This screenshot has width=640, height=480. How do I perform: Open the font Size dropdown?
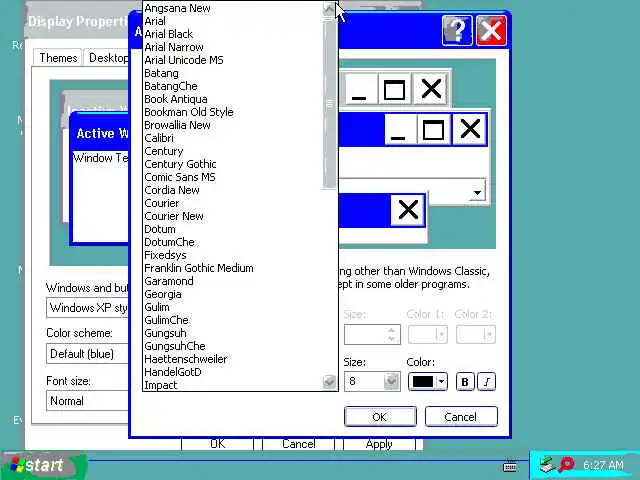pyautogui.click(x=391, y=382)
